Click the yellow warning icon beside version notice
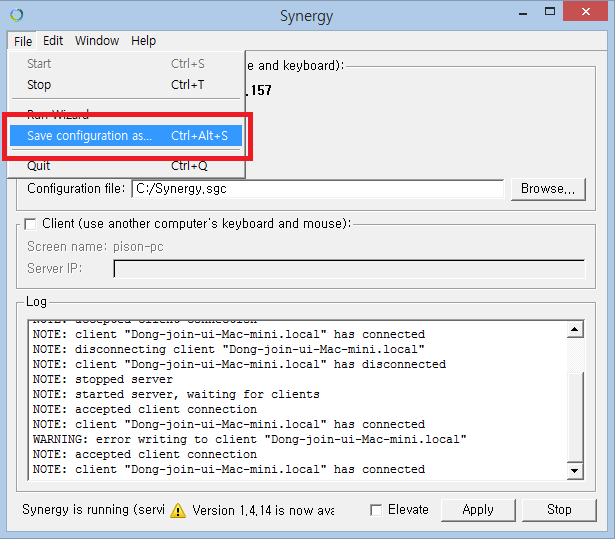Viewport: 615px width, 539px height. (178, 510)
